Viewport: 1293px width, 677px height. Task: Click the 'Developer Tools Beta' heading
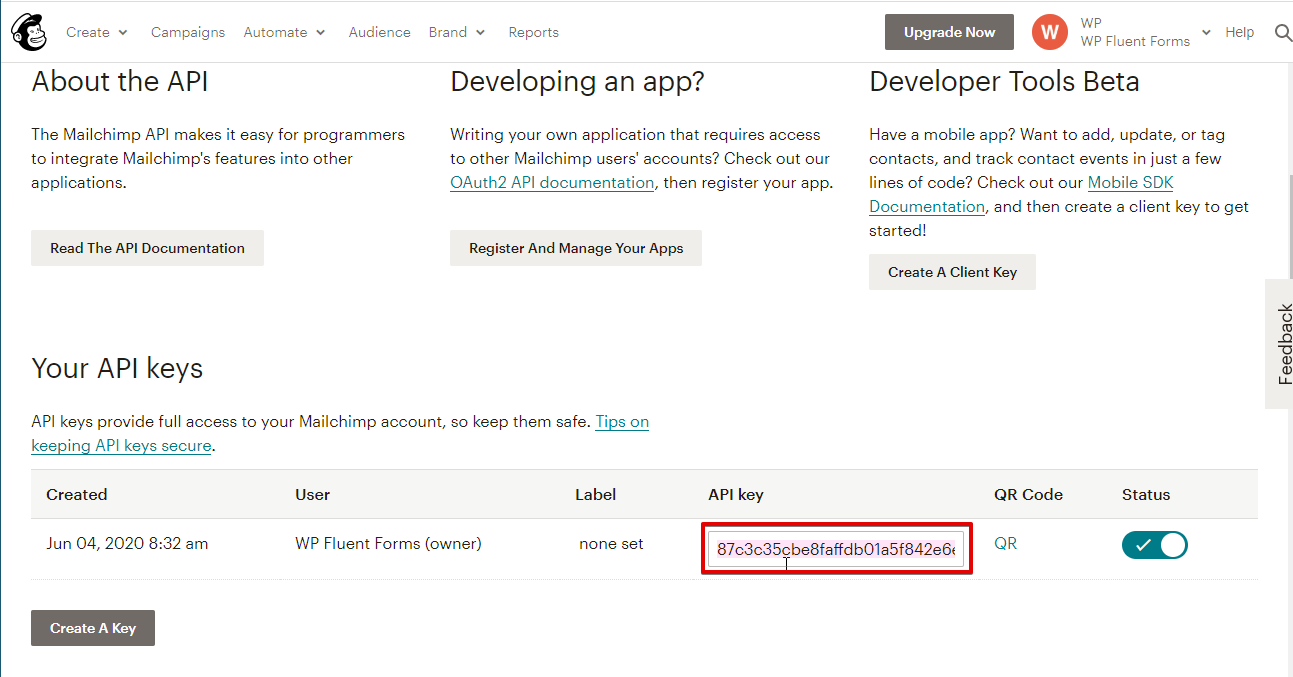1004,82
